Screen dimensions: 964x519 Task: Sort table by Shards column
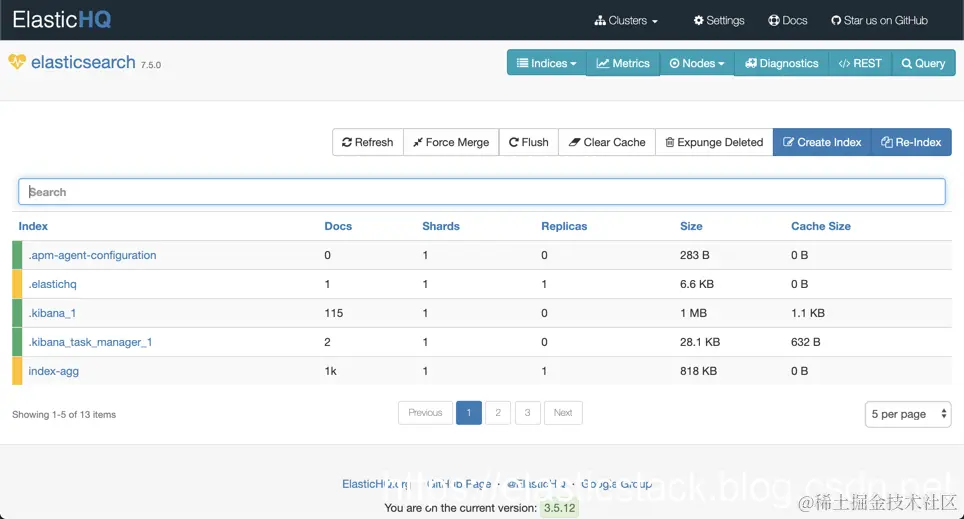(x=441, y=226)
